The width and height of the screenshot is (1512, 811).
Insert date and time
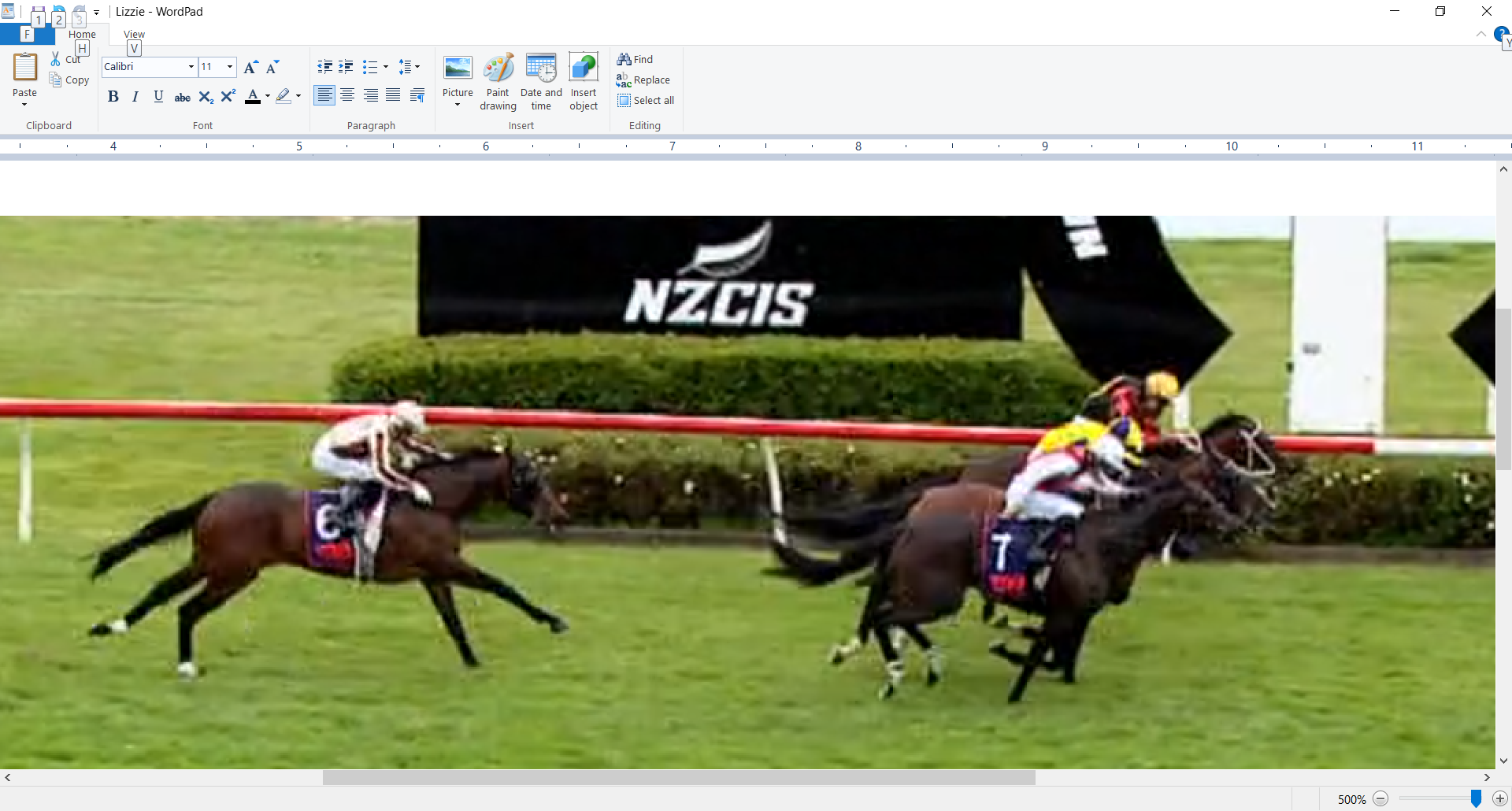(541, 69)
